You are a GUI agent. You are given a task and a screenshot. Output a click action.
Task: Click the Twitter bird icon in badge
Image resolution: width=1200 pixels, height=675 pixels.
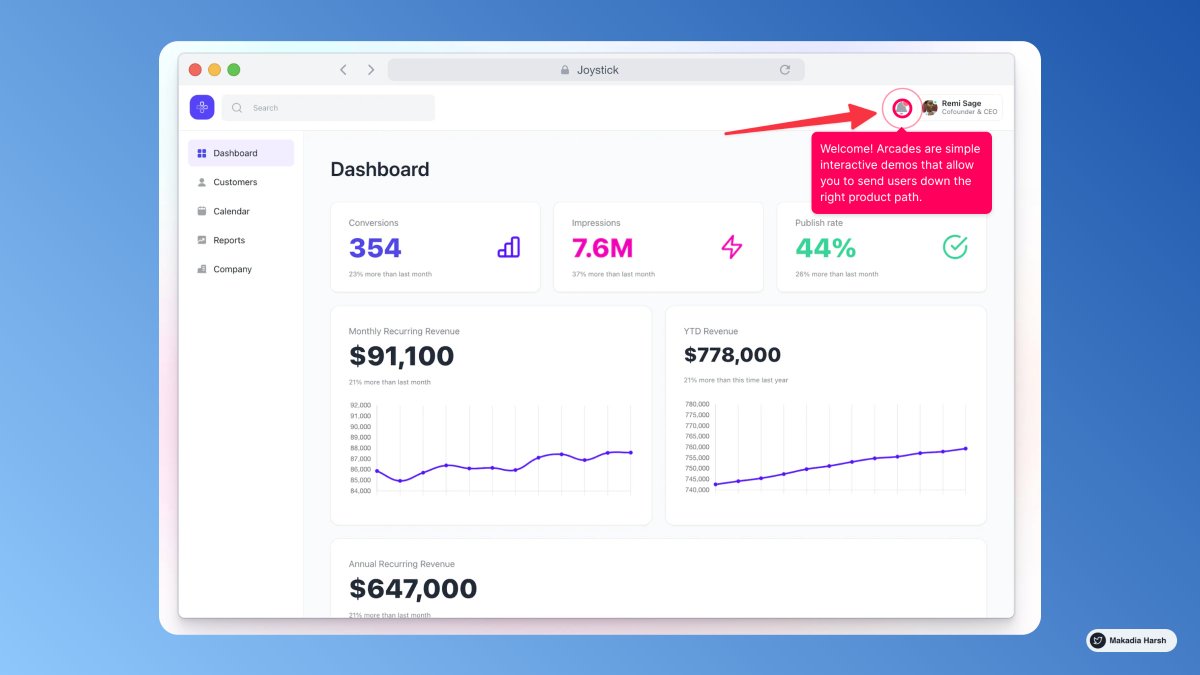[x=1098, y=640]
